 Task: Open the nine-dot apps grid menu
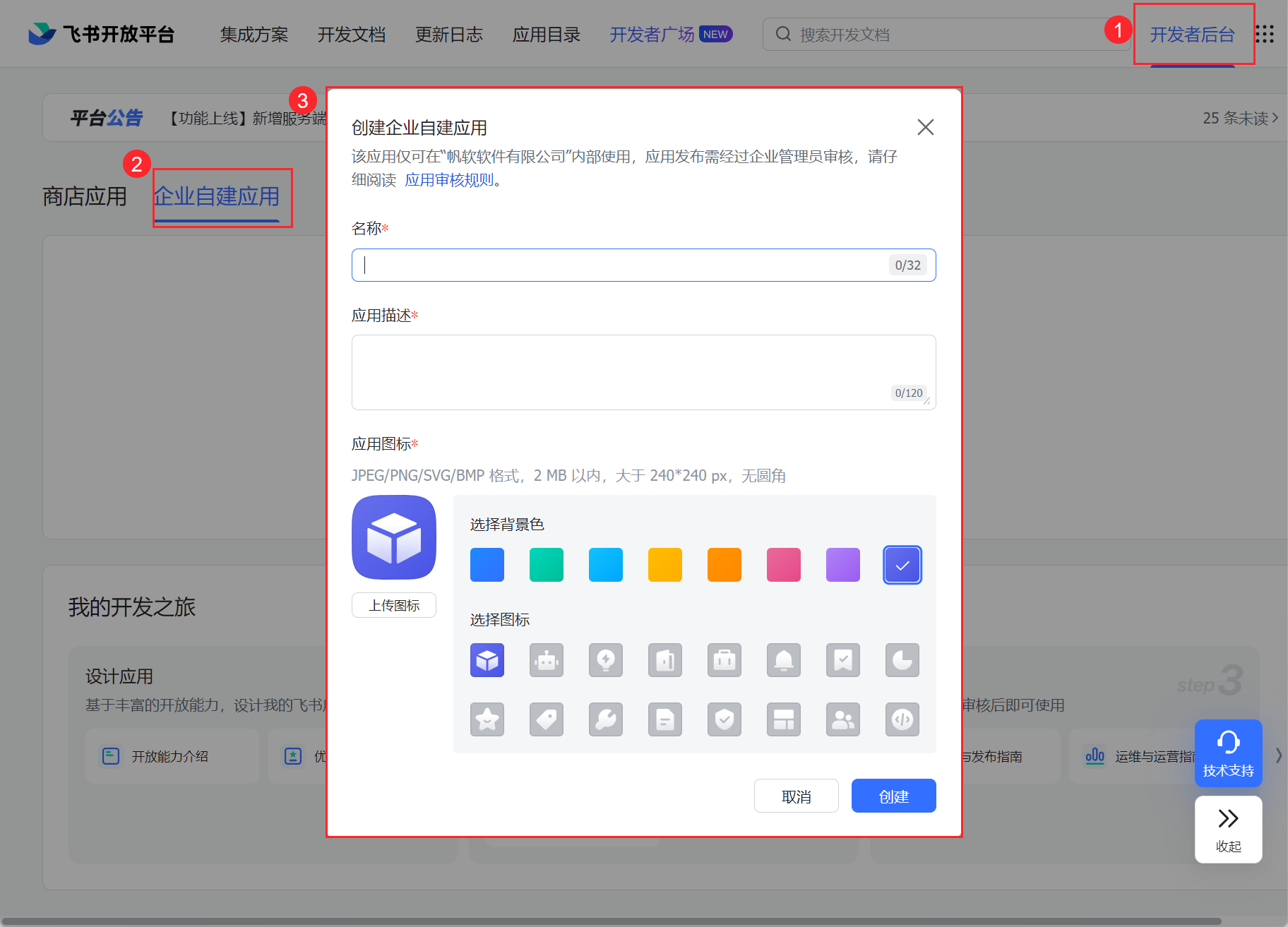coord(1265,34)
